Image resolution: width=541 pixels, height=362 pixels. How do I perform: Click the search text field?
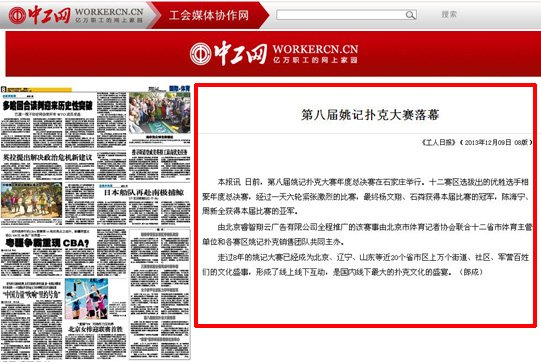click(341, 15)
